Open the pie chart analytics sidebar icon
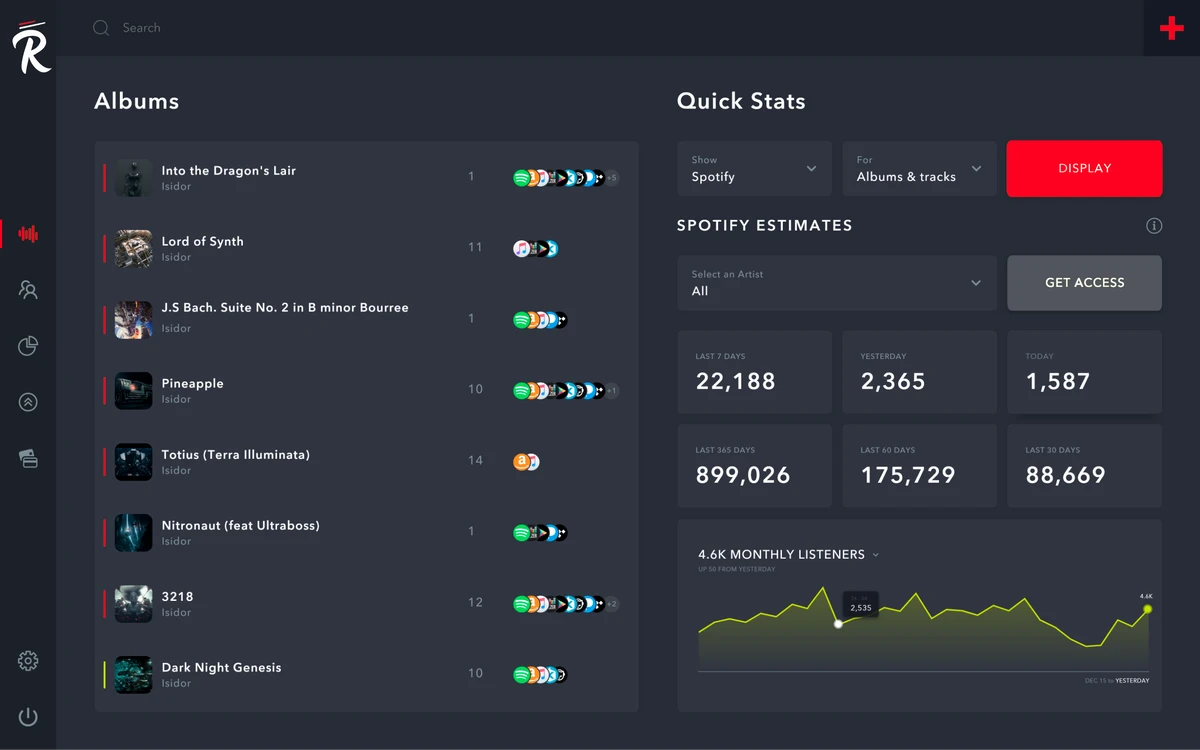 [28, 346]
